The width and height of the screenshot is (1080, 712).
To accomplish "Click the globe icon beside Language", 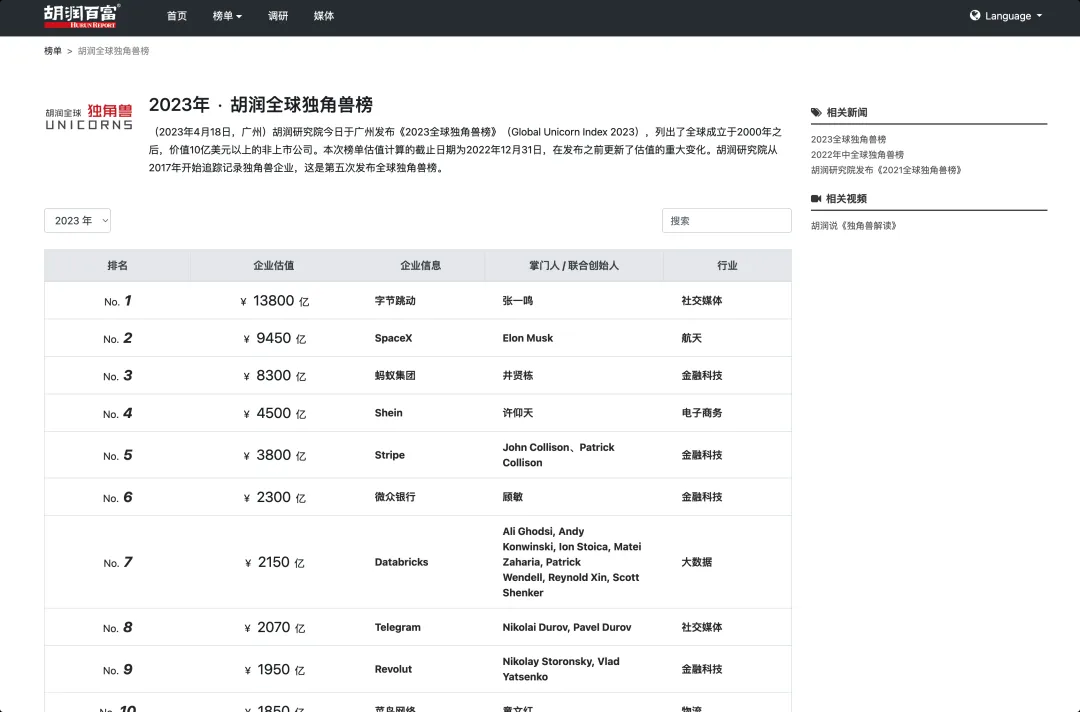I will pos(975,15).
